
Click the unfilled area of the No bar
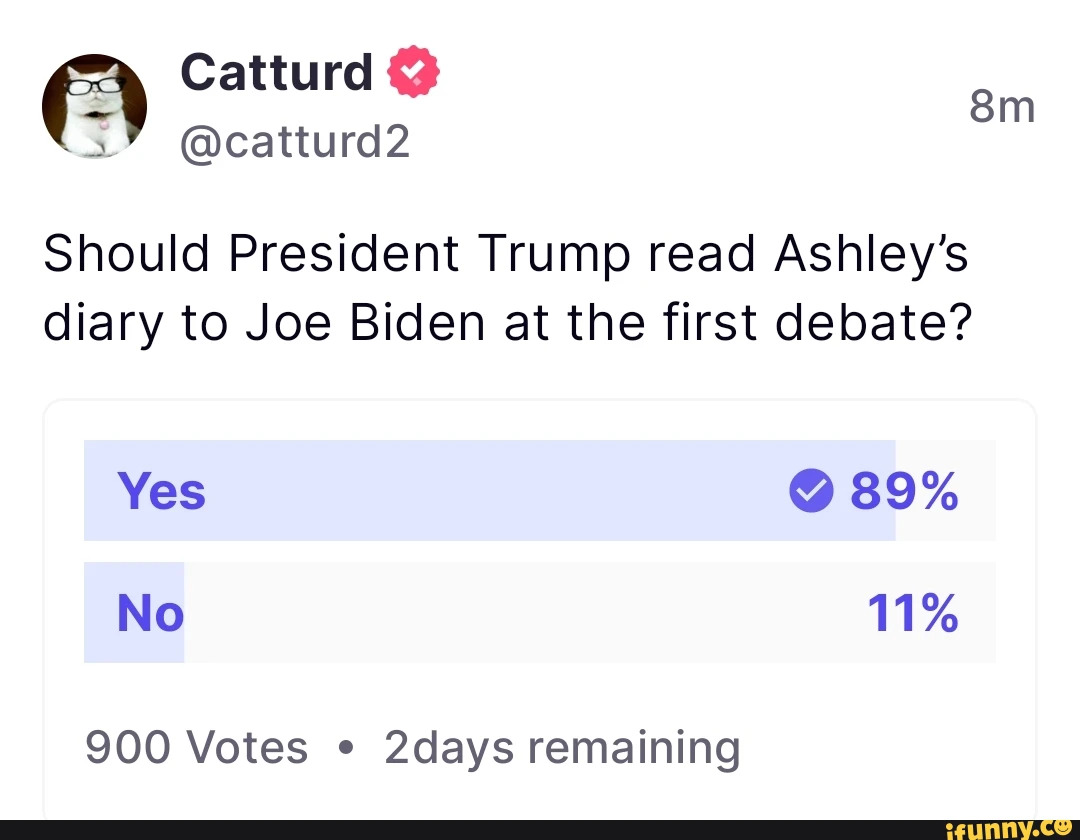click(590, 612)
